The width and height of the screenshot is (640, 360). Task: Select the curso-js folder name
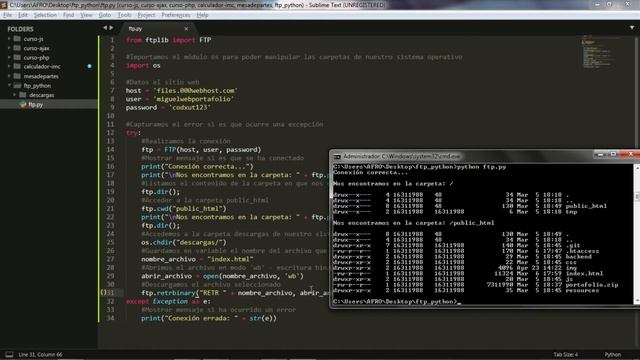tap(33, 39)
